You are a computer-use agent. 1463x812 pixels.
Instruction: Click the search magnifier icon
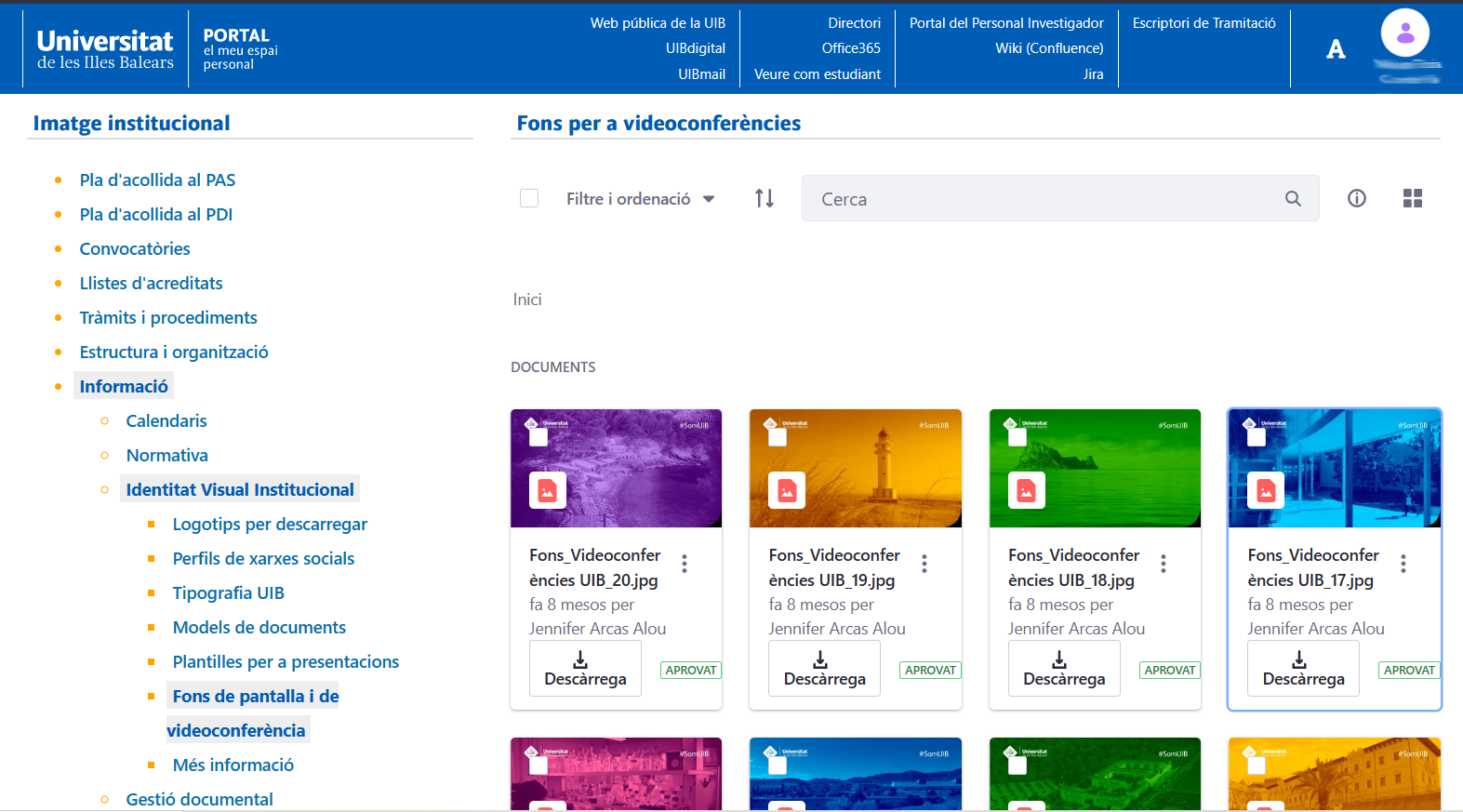[1293, 198]
